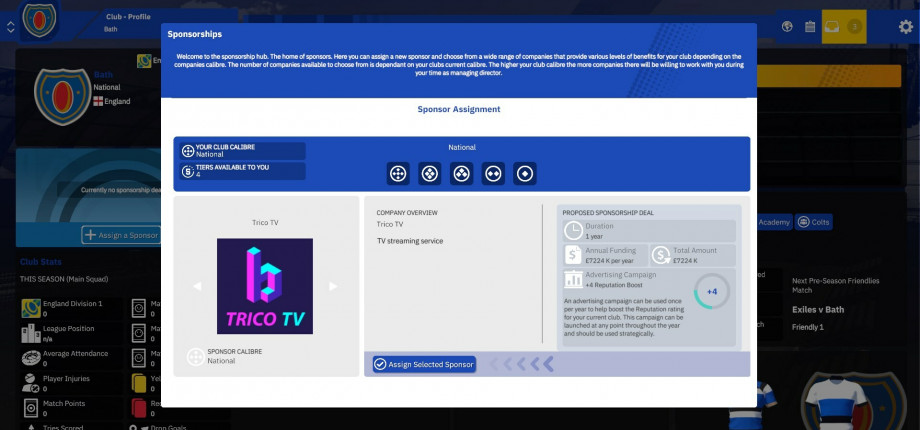The height and width of the screenshot is (430, 920).
Task: Open the calendar icon in top bar
Action: (x=810, y=27)
